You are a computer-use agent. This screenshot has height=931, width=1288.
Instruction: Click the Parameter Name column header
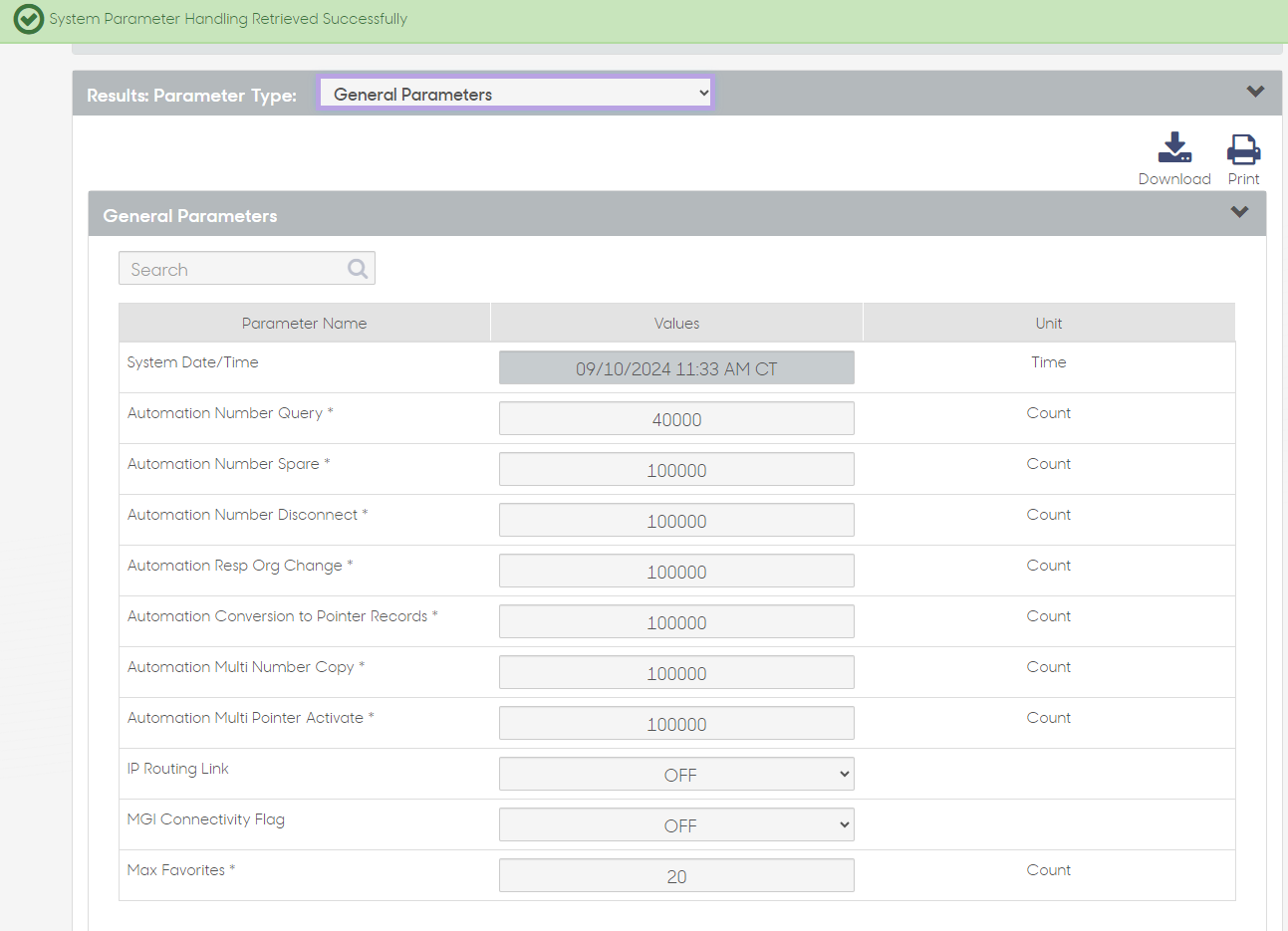click(305, 323)
